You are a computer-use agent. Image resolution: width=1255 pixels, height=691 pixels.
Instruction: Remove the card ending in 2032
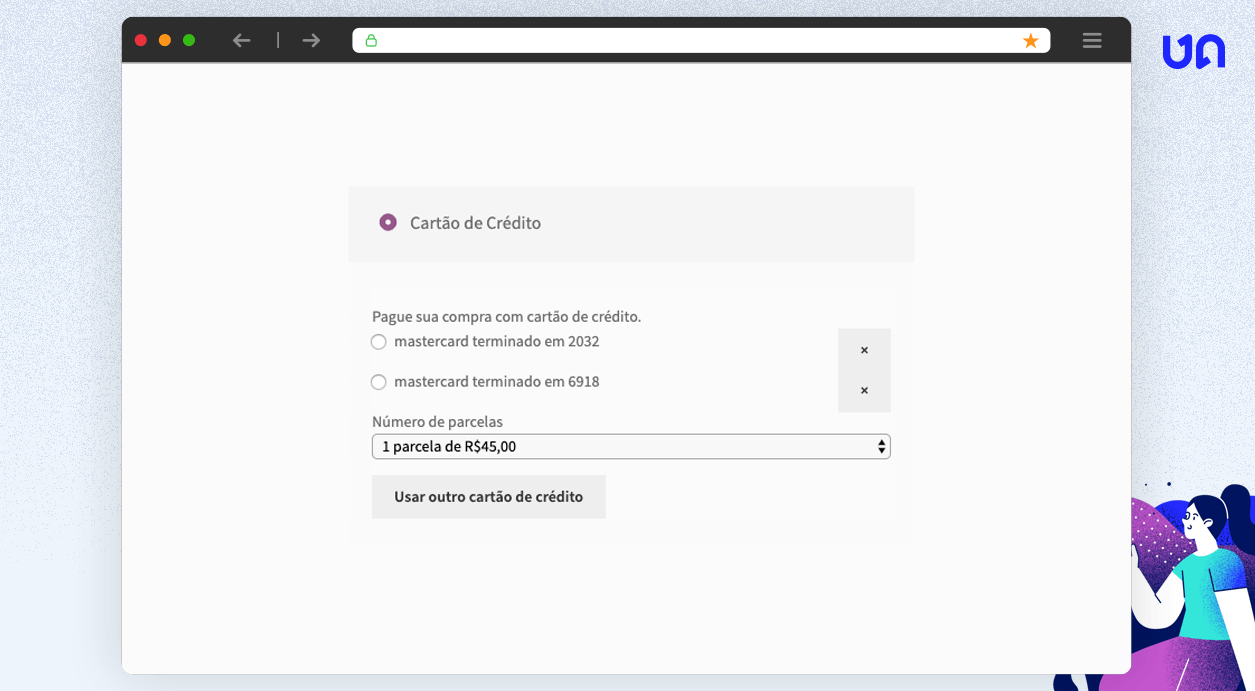[864, 350]
